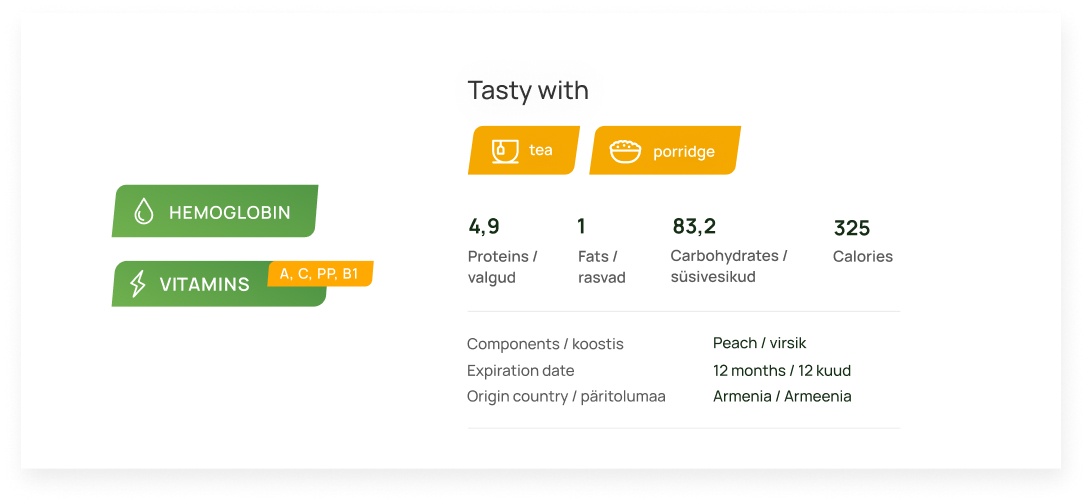Select the orange porridge tag
1088x504 pixels.
click(665, 150)
